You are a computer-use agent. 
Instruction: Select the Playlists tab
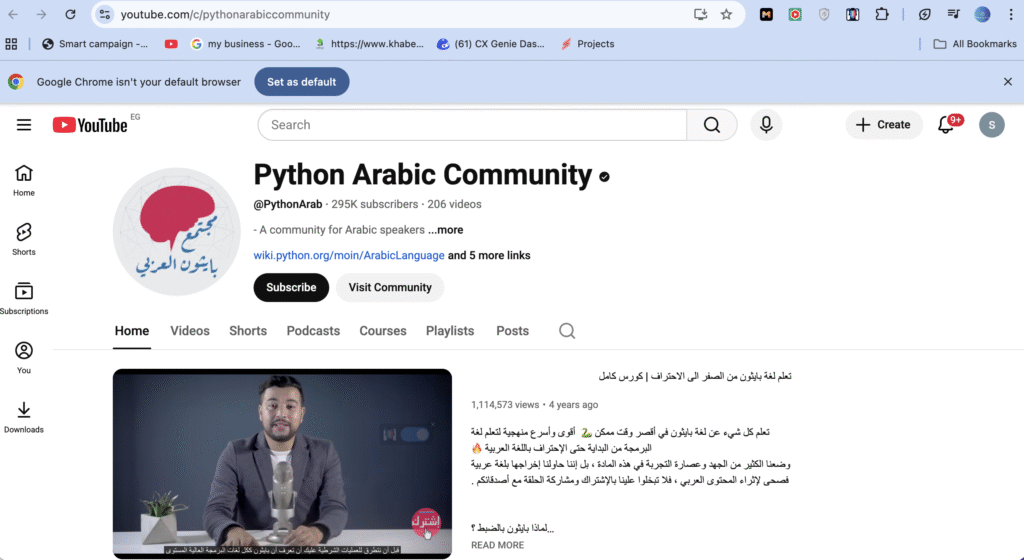(450, 331)
